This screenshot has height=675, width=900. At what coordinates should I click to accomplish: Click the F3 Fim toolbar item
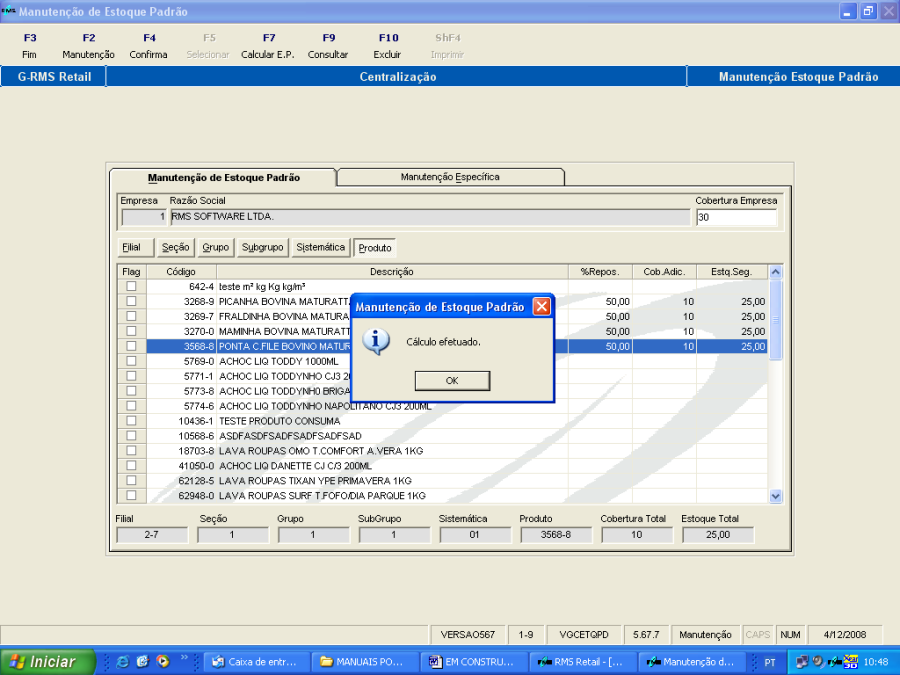(30, 46)
